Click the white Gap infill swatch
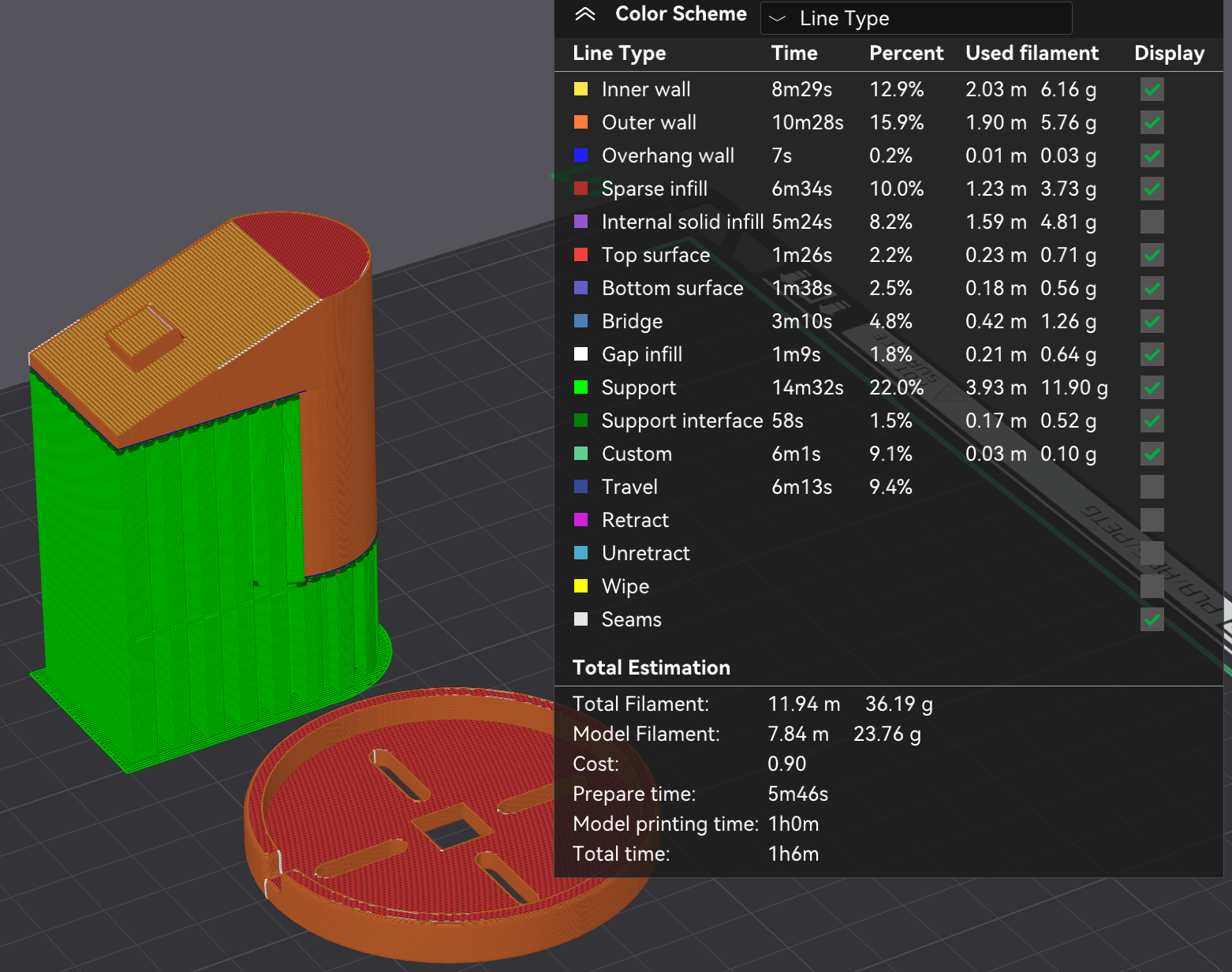The height and width of the screenshot is (972, 1232). tap(581, 354)
